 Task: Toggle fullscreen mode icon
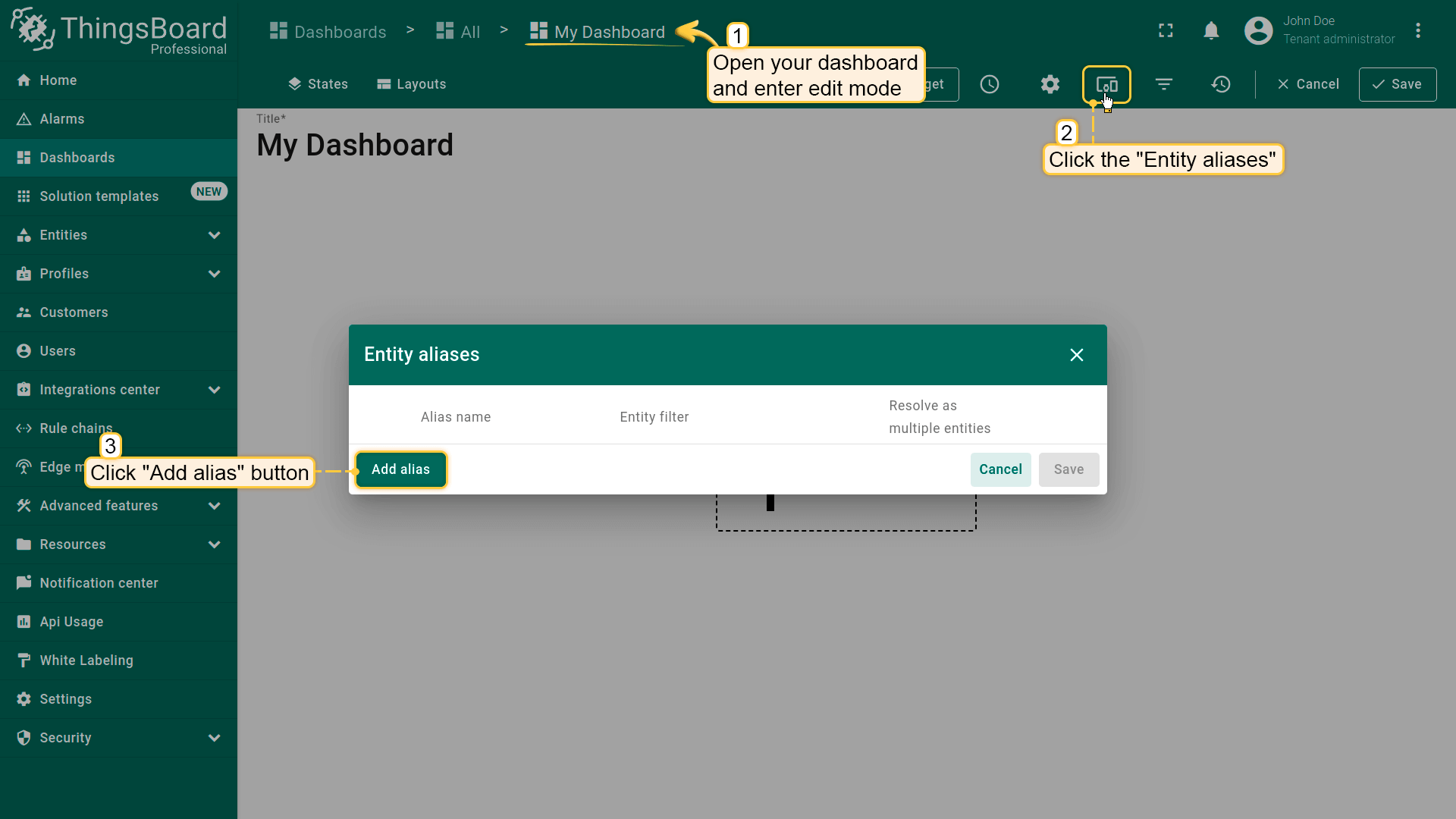point(1166,30)
